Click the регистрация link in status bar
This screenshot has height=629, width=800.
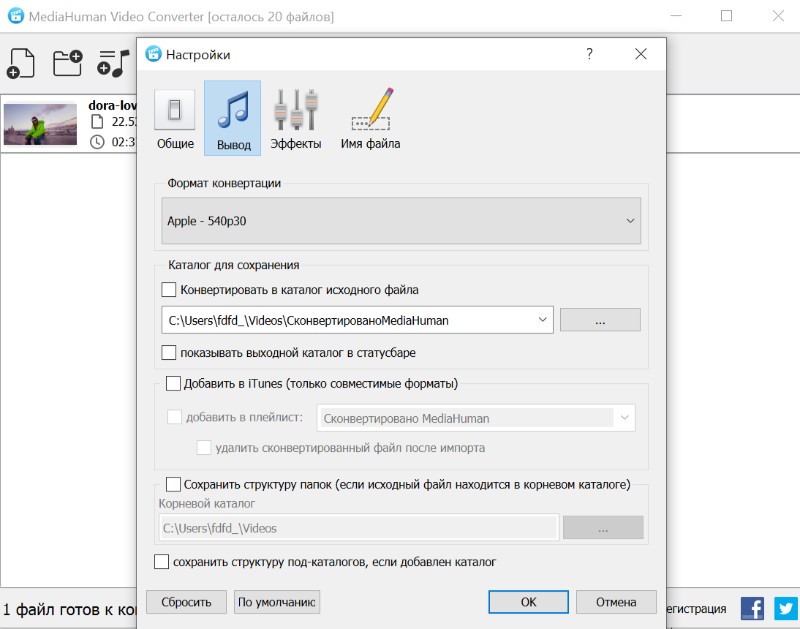click(x=696, y=609)
